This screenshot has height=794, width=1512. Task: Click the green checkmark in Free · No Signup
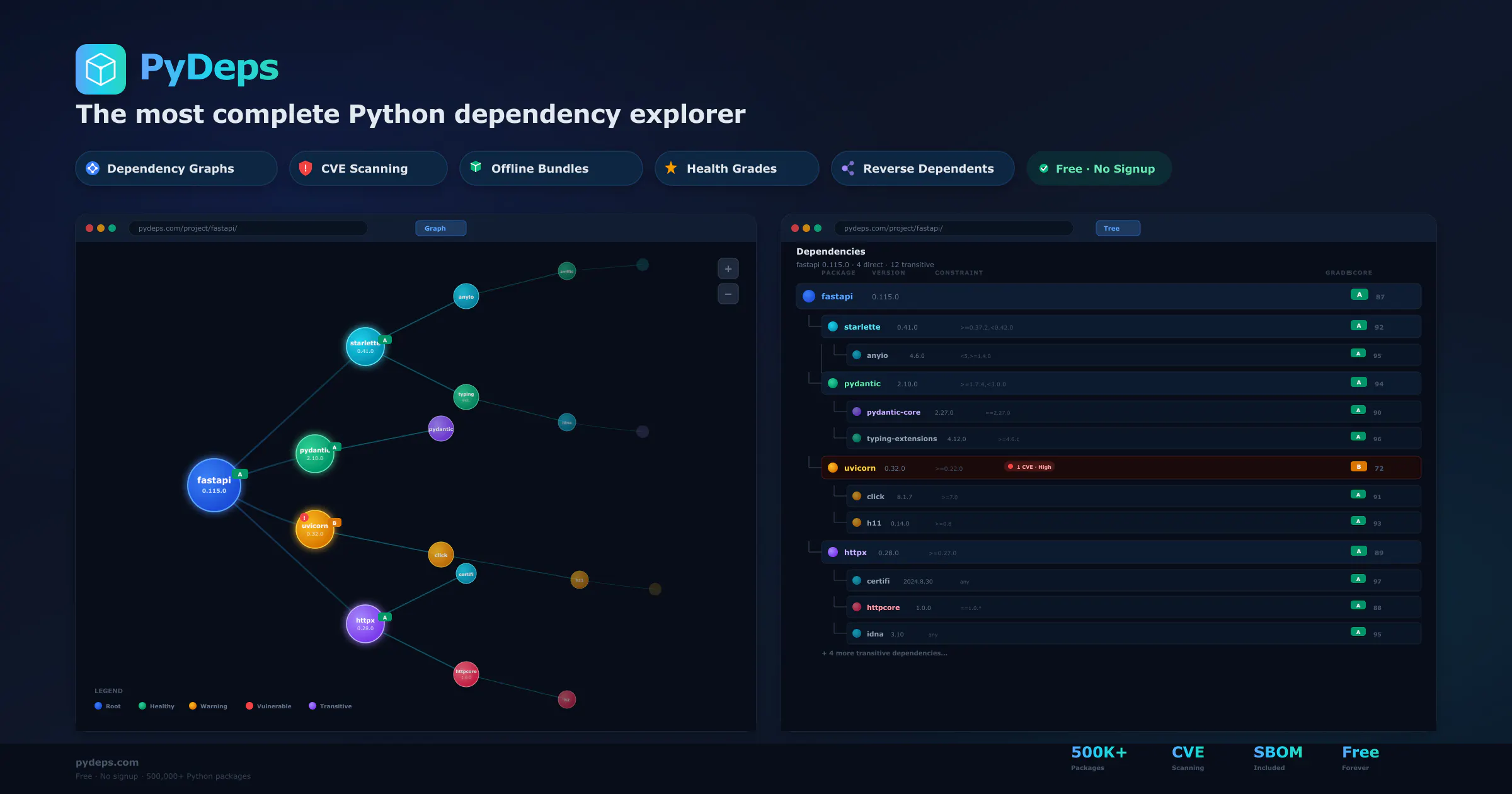1044,168
